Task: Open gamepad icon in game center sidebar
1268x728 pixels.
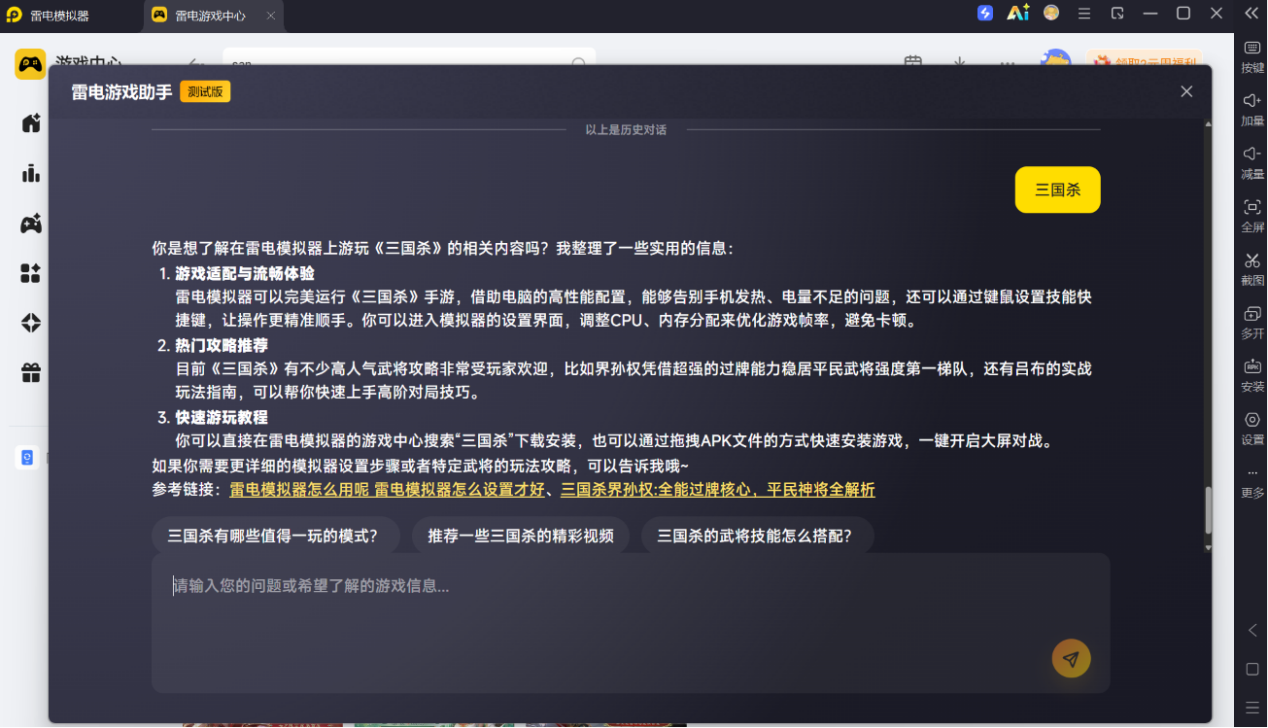Action: [x=31, y=223]
